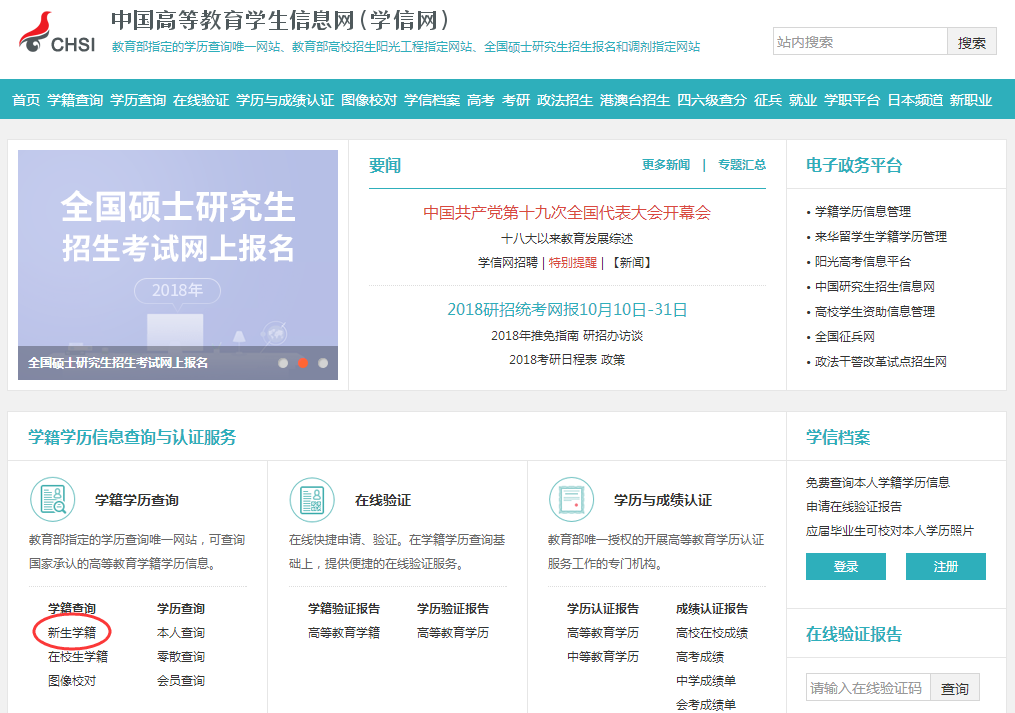Image resolution: width=1015 pixels, height=713 pixels.
Task: Open the 2018年推免指南 link
Action: 535,335
